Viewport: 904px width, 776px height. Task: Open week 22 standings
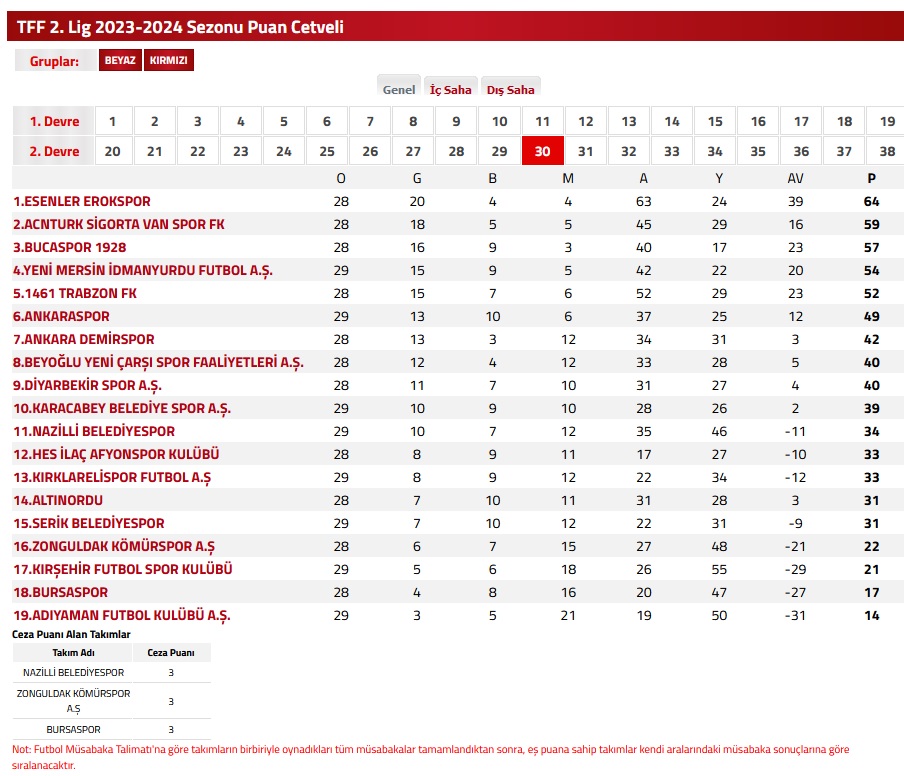click(198, 151)
